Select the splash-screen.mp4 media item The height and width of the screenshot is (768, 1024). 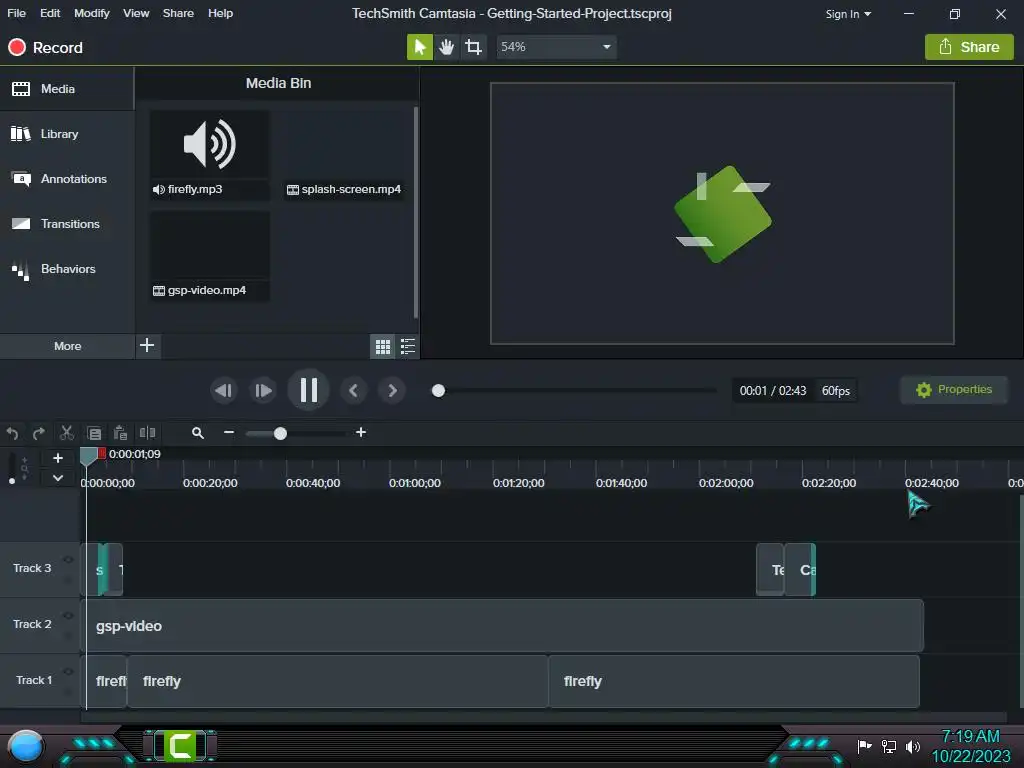(x=344, y=155)
